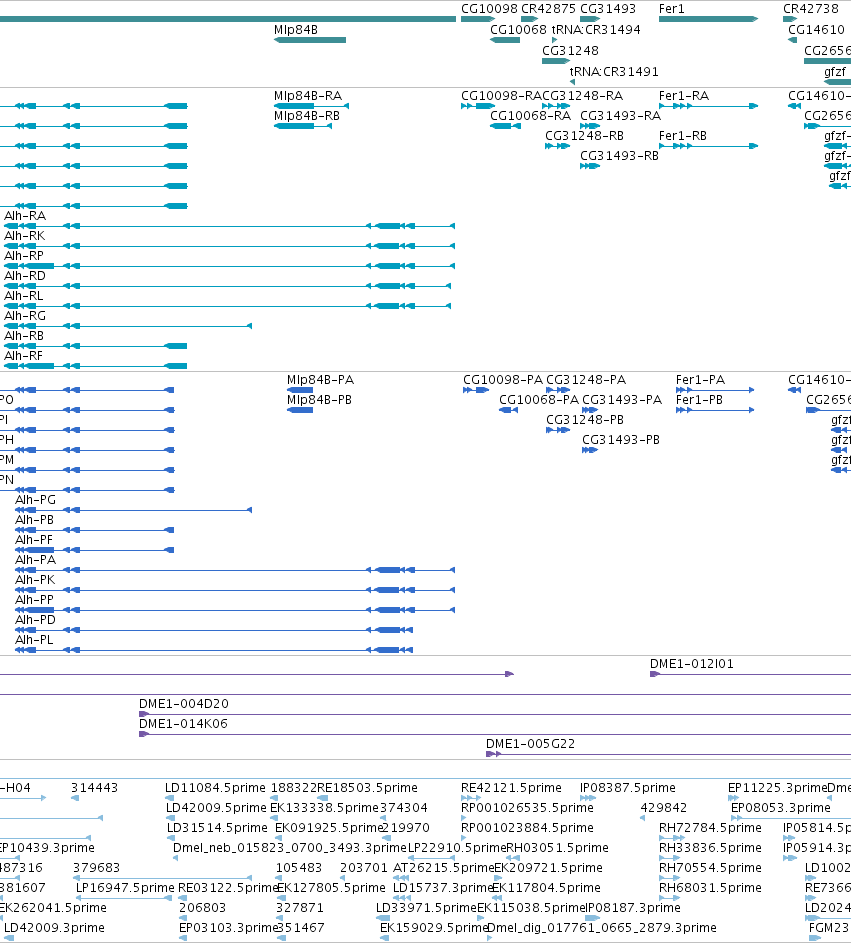This screenshot has width=851, height=943.
Task: Click EST RE18503.5prime
Action: click(367, 788)
